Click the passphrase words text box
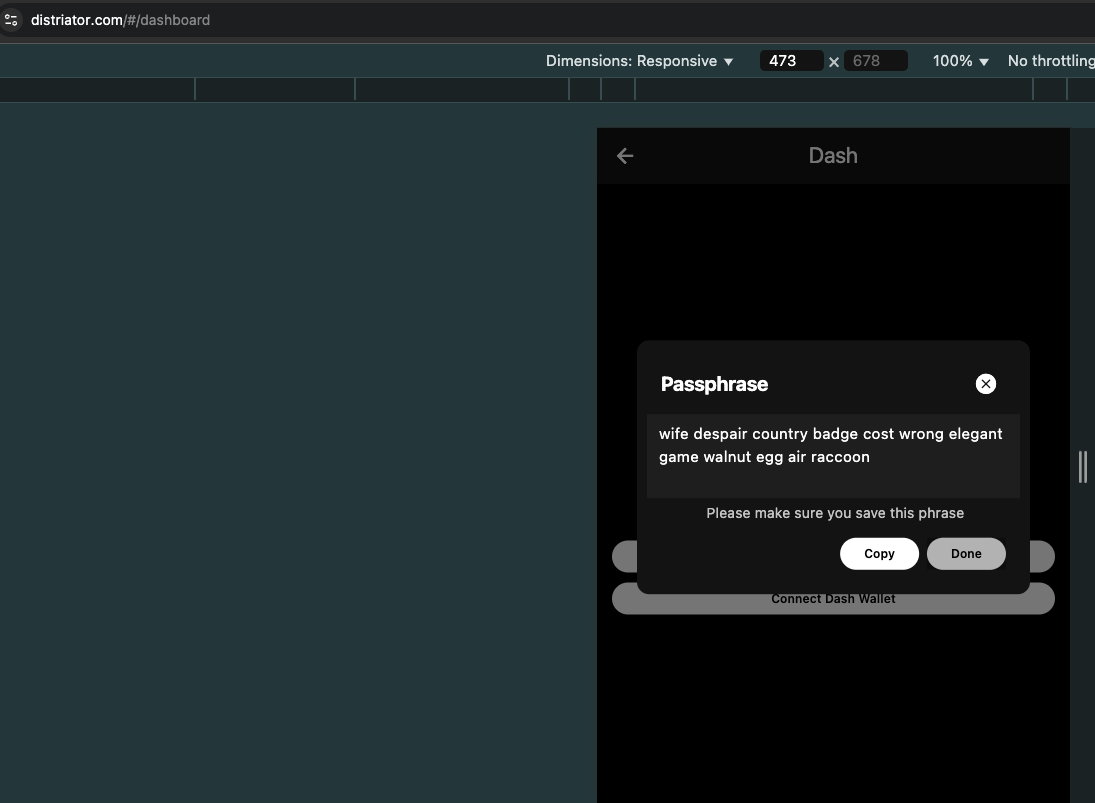Viewport: 1095px width, 803px height. tap(833, 456)
